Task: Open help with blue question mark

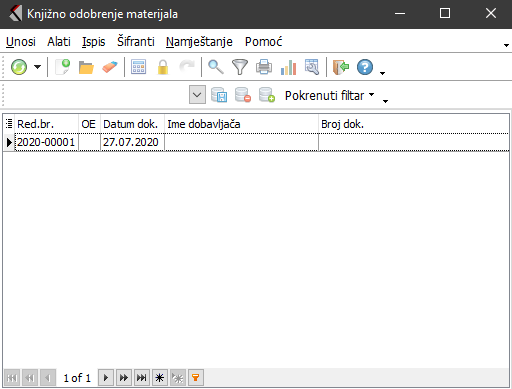Action: point(365,67)
